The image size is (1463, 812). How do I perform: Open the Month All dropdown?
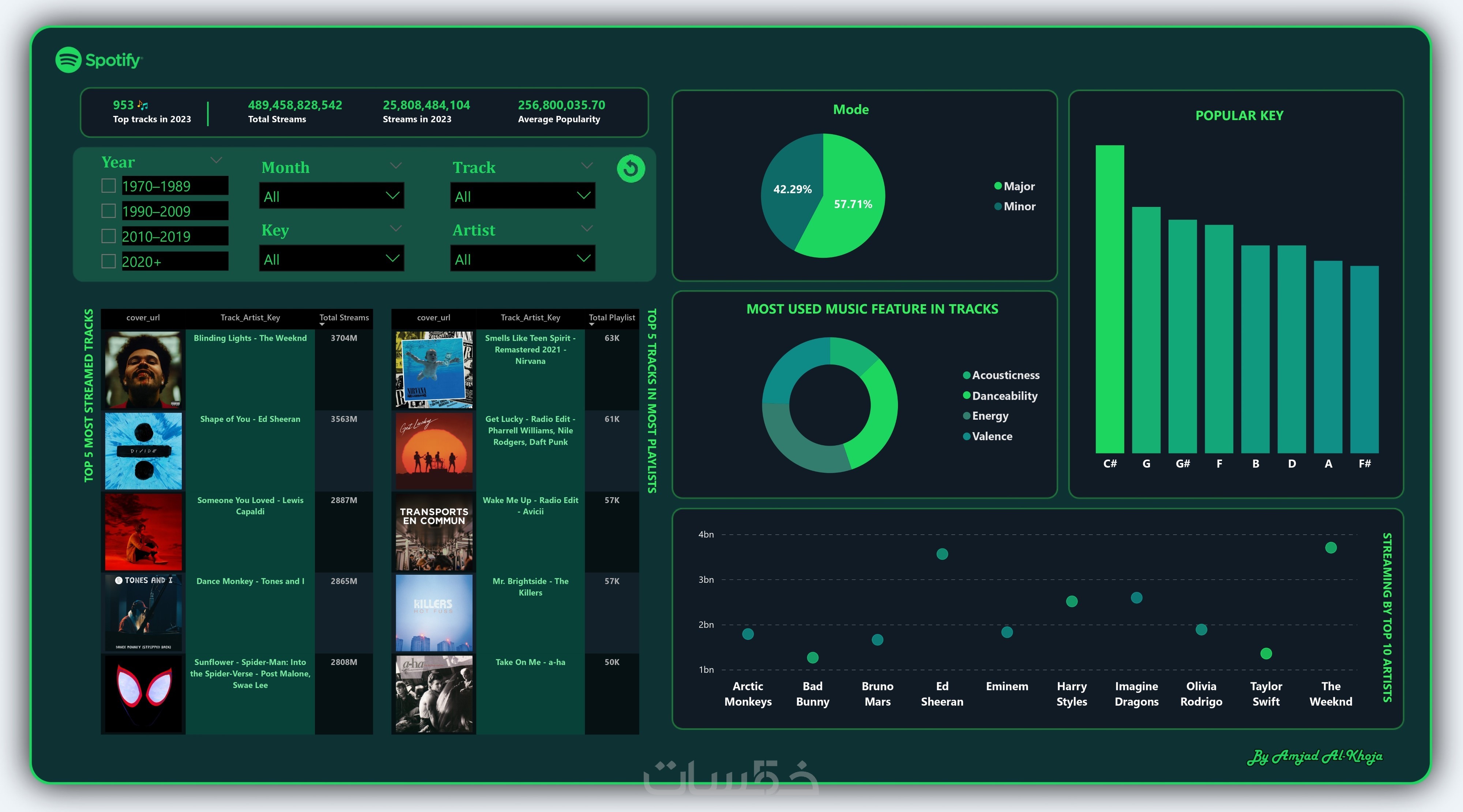(332, 196)
